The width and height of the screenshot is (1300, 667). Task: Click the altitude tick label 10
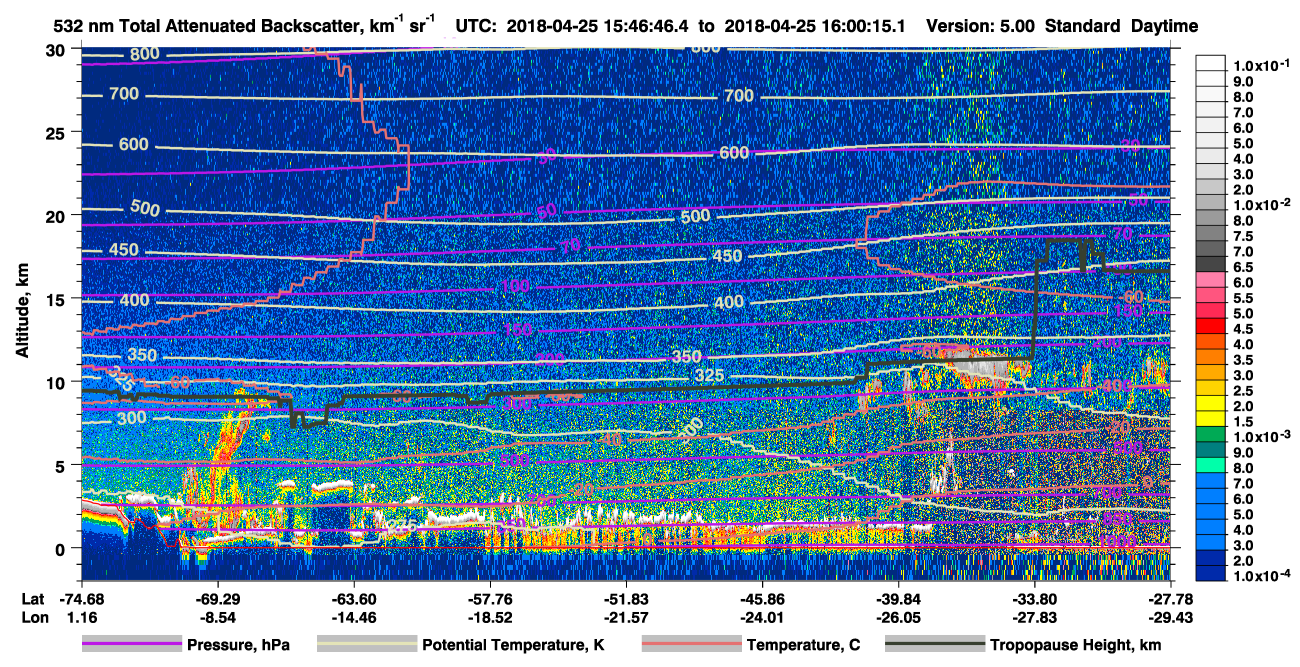[x=58, y=382]
